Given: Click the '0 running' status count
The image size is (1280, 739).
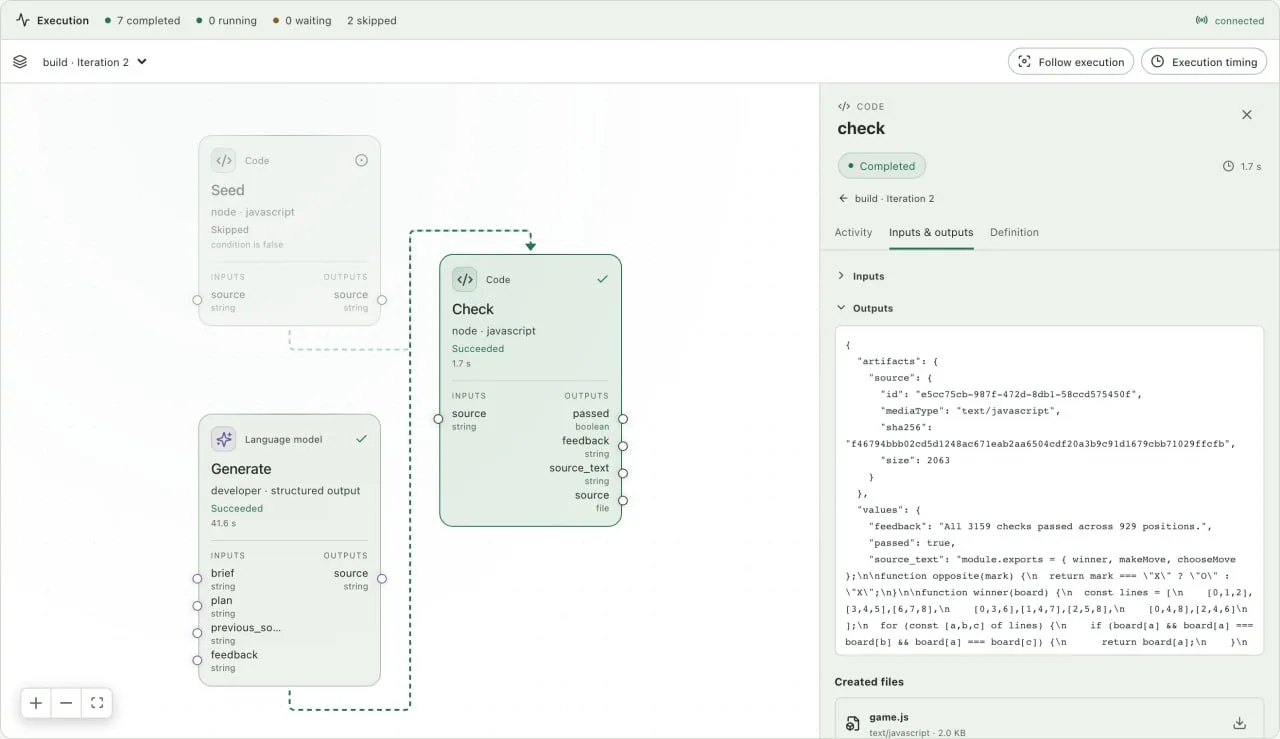Looking at the screenshot, I should (226, 20).
